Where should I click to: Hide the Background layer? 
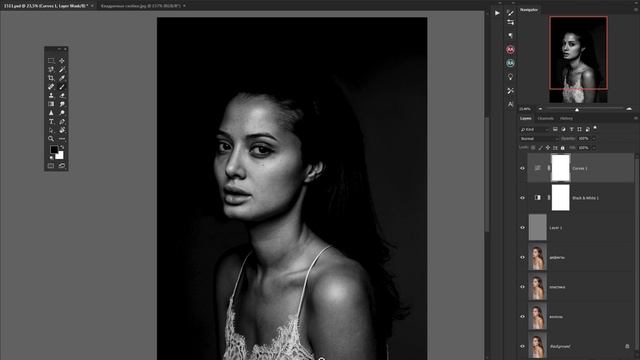point(522,346)
